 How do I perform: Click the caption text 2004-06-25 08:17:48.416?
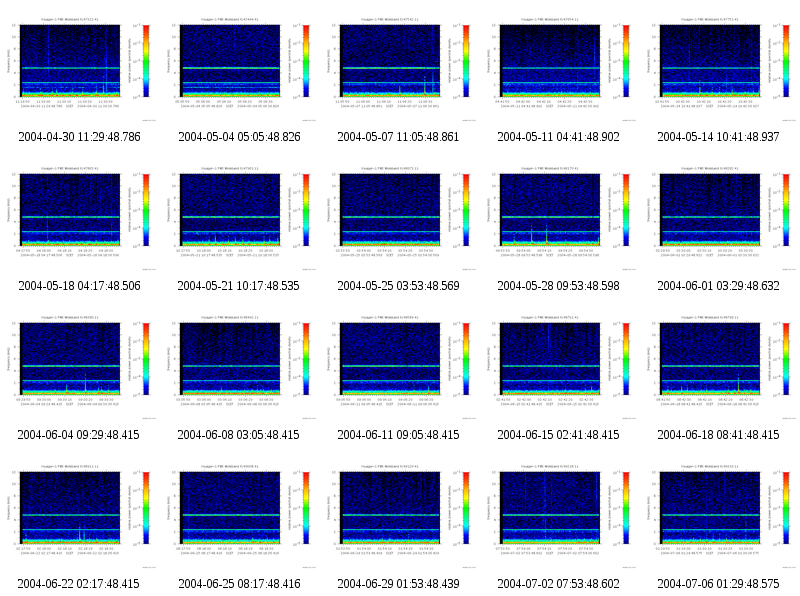(239, 584)
